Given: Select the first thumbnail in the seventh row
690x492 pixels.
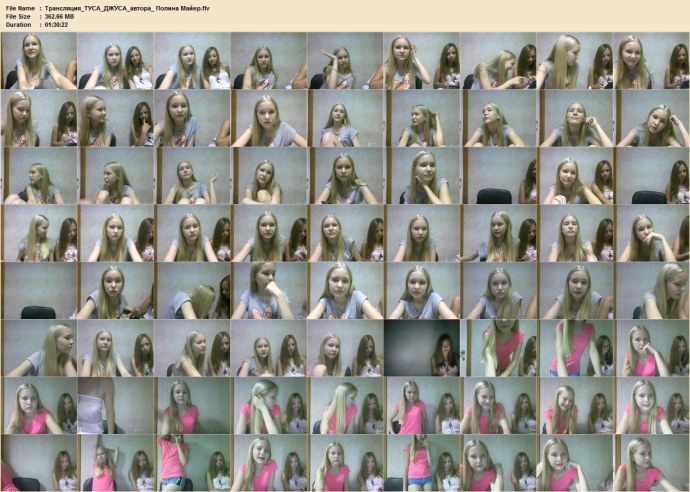Looking at the screenshot, I should 39,405.
